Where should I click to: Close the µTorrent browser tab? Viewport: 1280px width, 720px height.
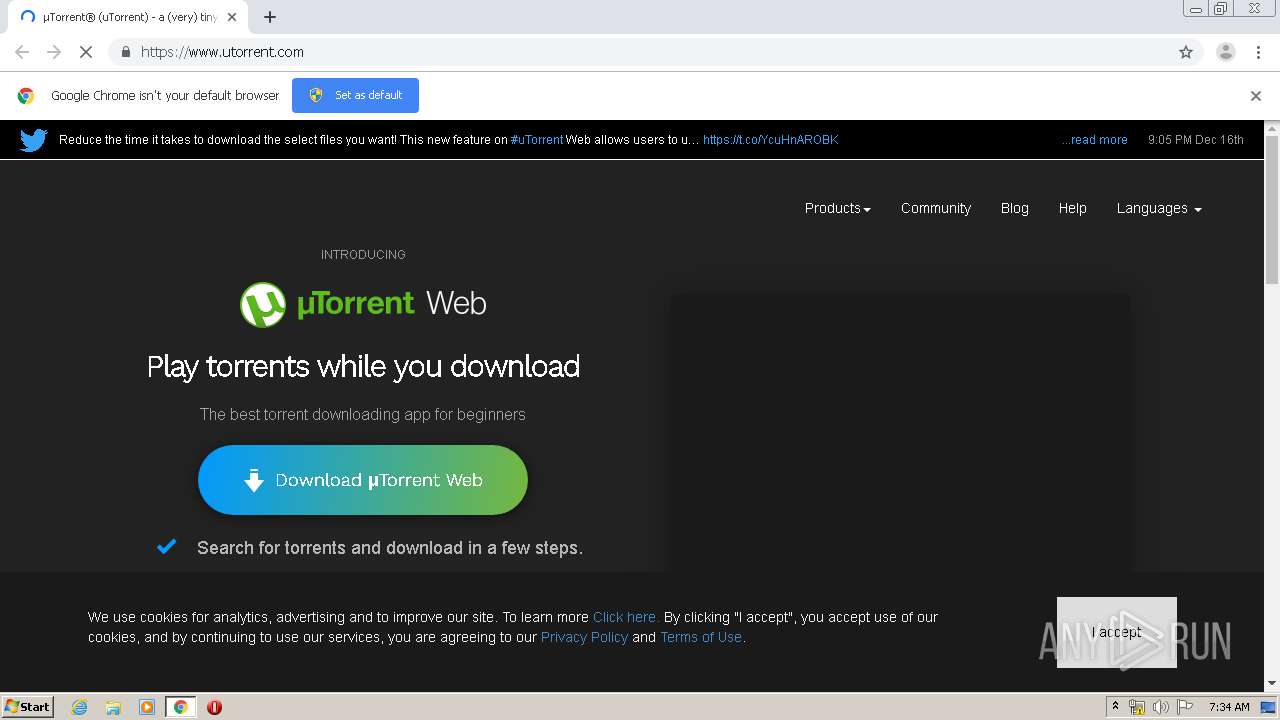coord(232,17)
